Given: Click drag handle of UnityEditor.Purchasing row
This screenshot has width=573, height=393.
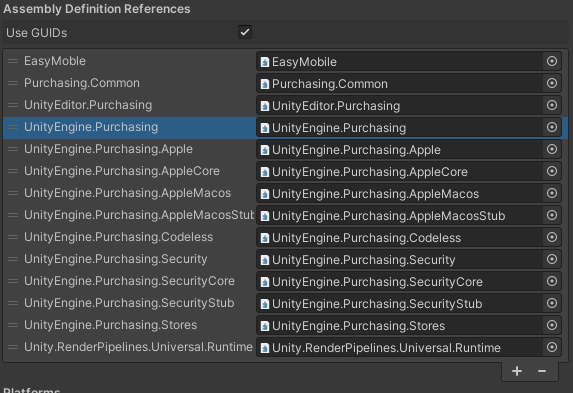Looking at the screenshot, I should (x=13, y=105).
